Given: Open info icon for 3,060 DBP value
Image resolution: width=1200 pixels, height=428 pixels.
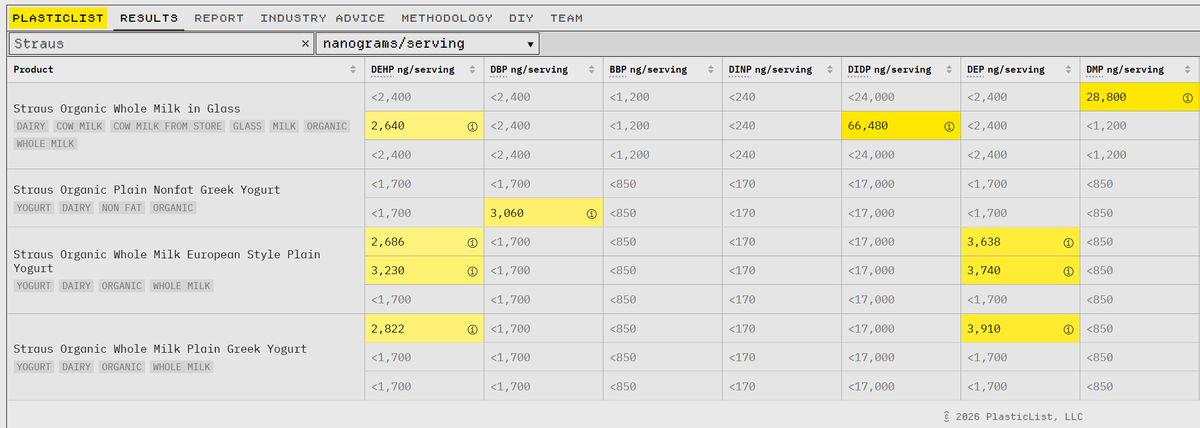Looking at the screenshot, I should click(x=590, y=213).
